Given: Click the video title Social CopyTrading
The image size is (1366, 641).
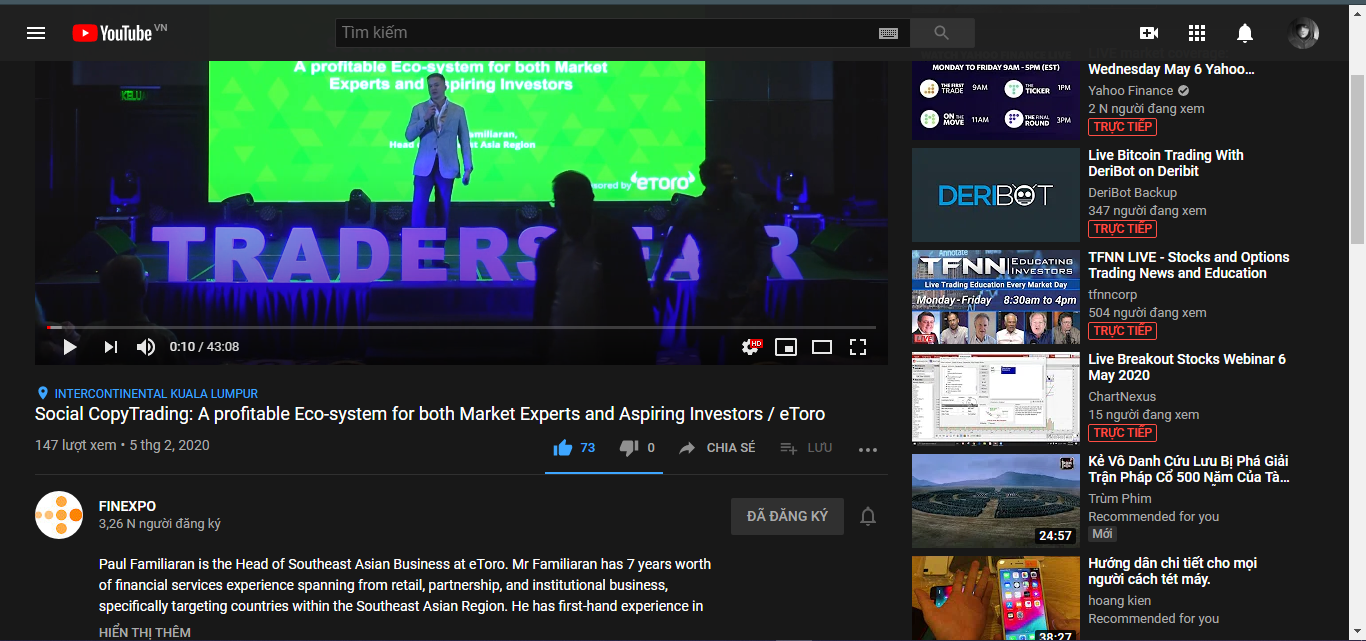Looking at the screenshot, I should point(430,414).
